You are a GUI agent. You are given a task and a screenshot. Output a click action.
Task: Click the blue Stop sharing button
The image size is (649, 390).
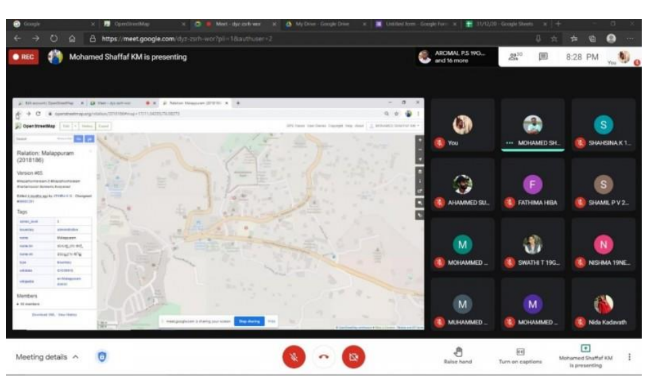pos(249,321)
